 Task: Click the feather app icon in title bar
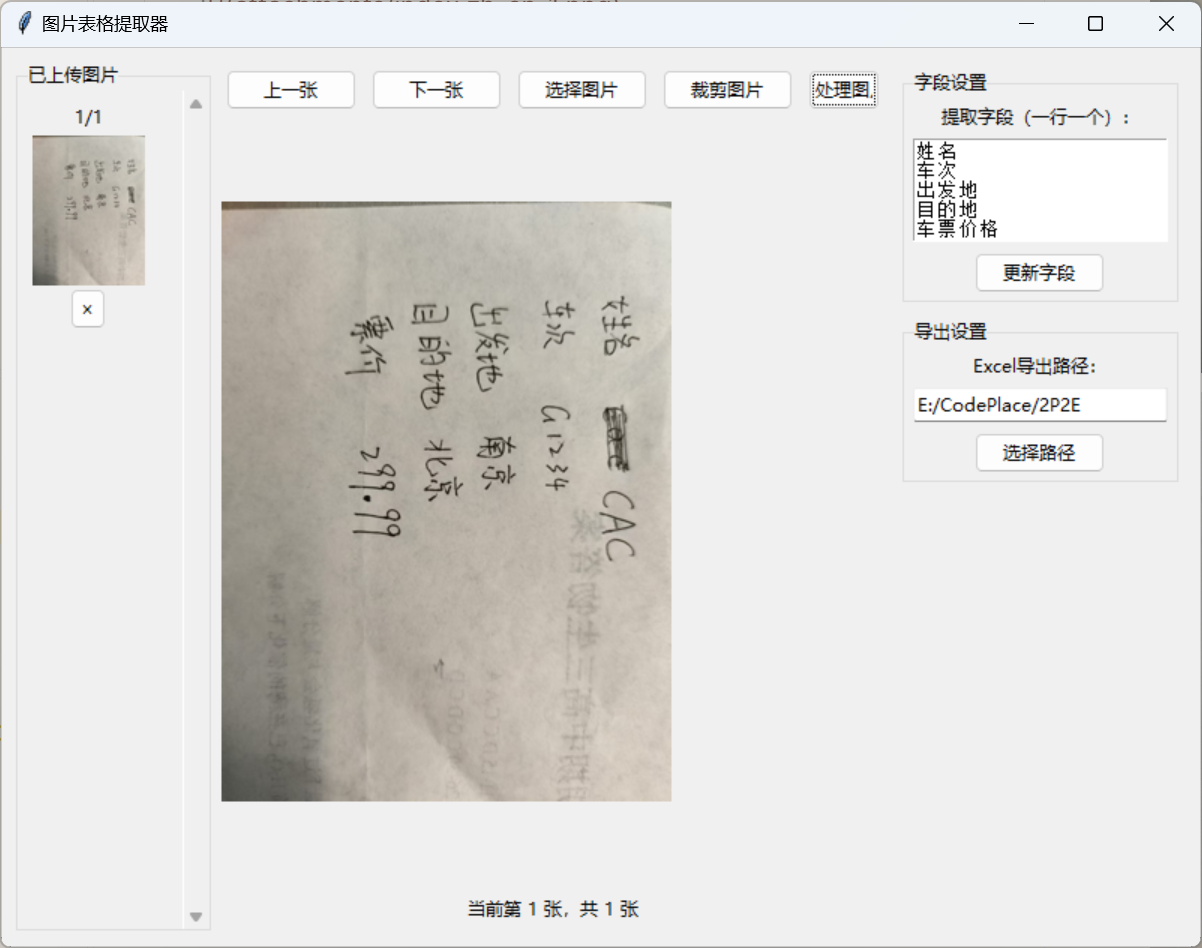coord(25,23)
